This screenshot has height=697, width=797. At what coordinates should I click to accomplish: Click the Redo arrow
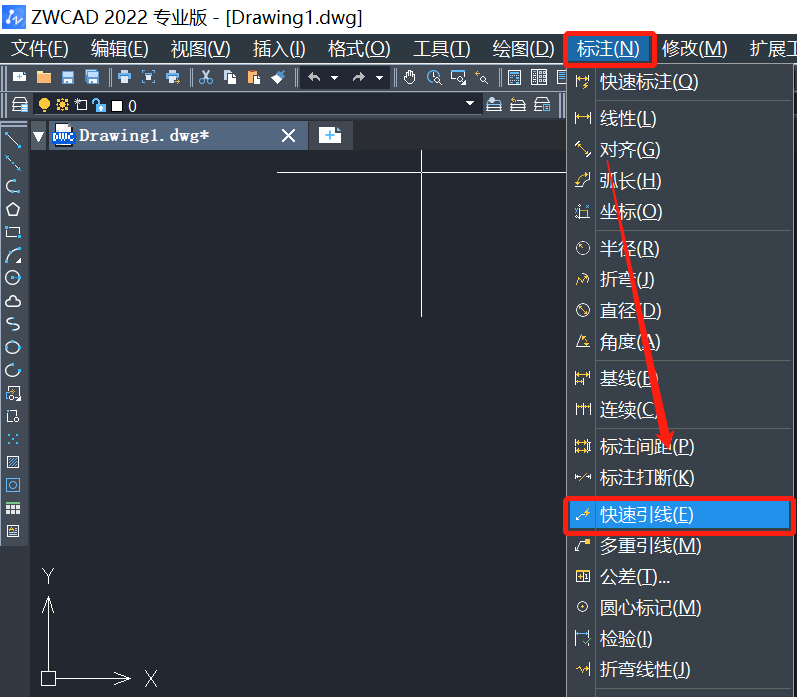(x=359, y=77)
